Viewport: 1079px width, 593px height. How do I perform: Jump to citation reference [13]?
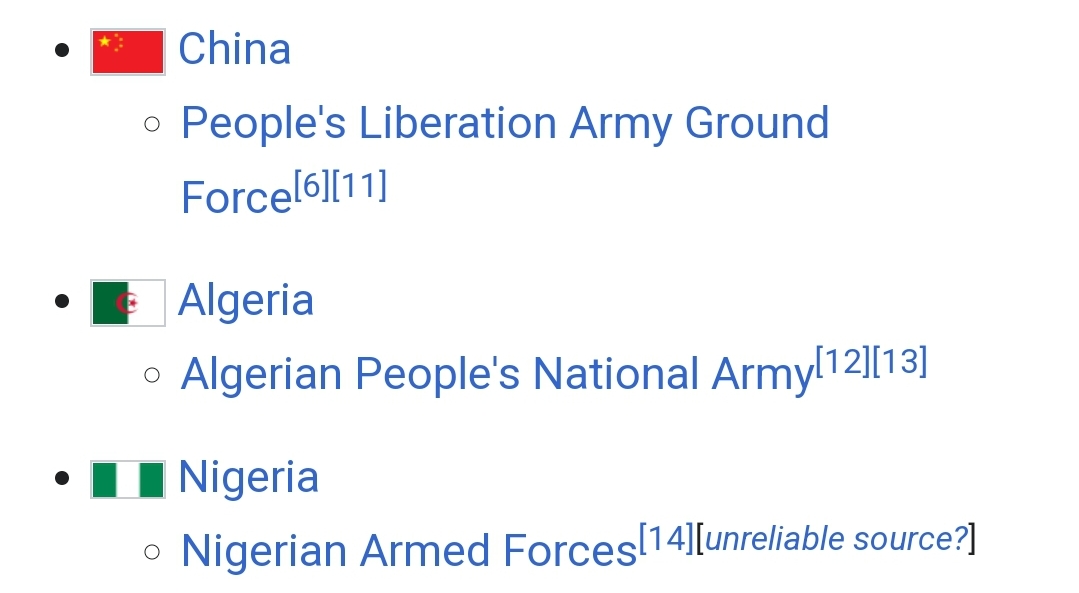click(900, 362)
